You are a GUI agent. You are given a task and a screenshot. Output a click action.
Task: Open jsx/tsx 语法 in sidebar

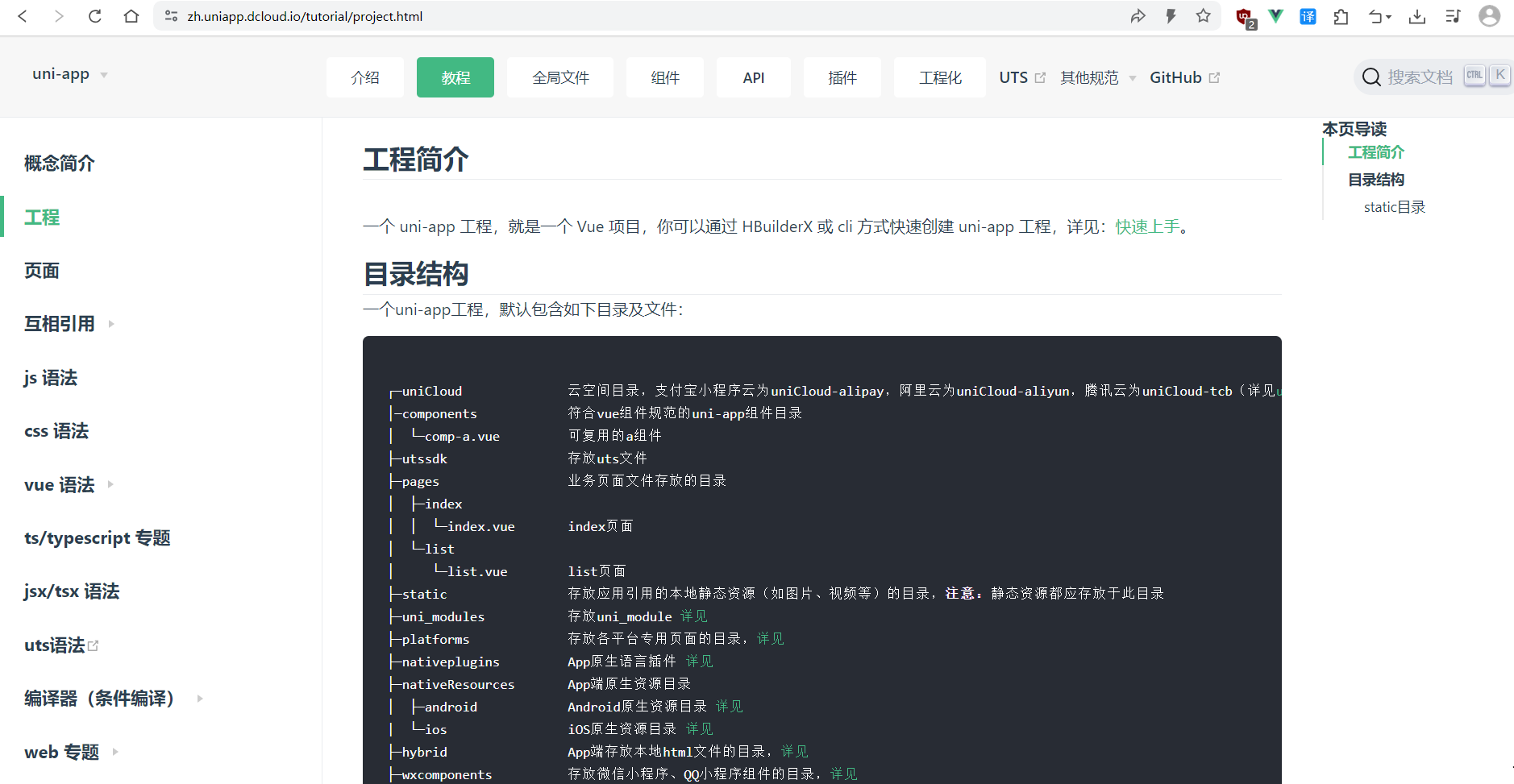72,591
